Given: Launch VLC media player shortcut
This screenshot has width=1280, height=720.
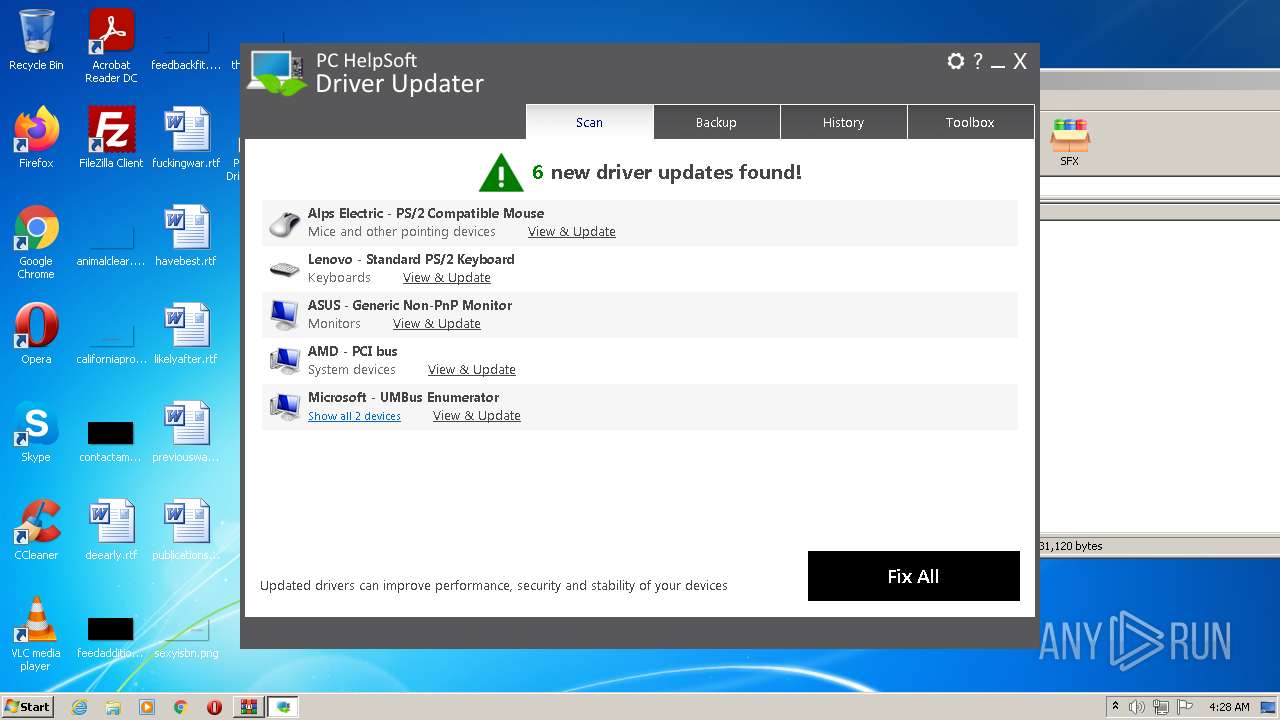Looking at the screenshot, I should [36, 634].
